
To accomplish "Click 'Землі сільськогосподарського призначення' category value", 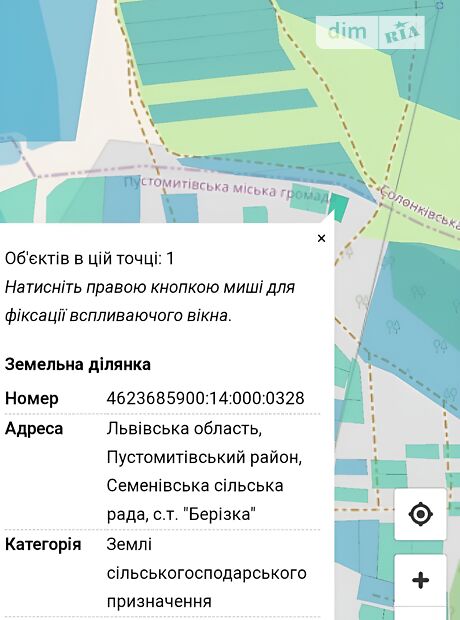I will click(x=206, y=573).
